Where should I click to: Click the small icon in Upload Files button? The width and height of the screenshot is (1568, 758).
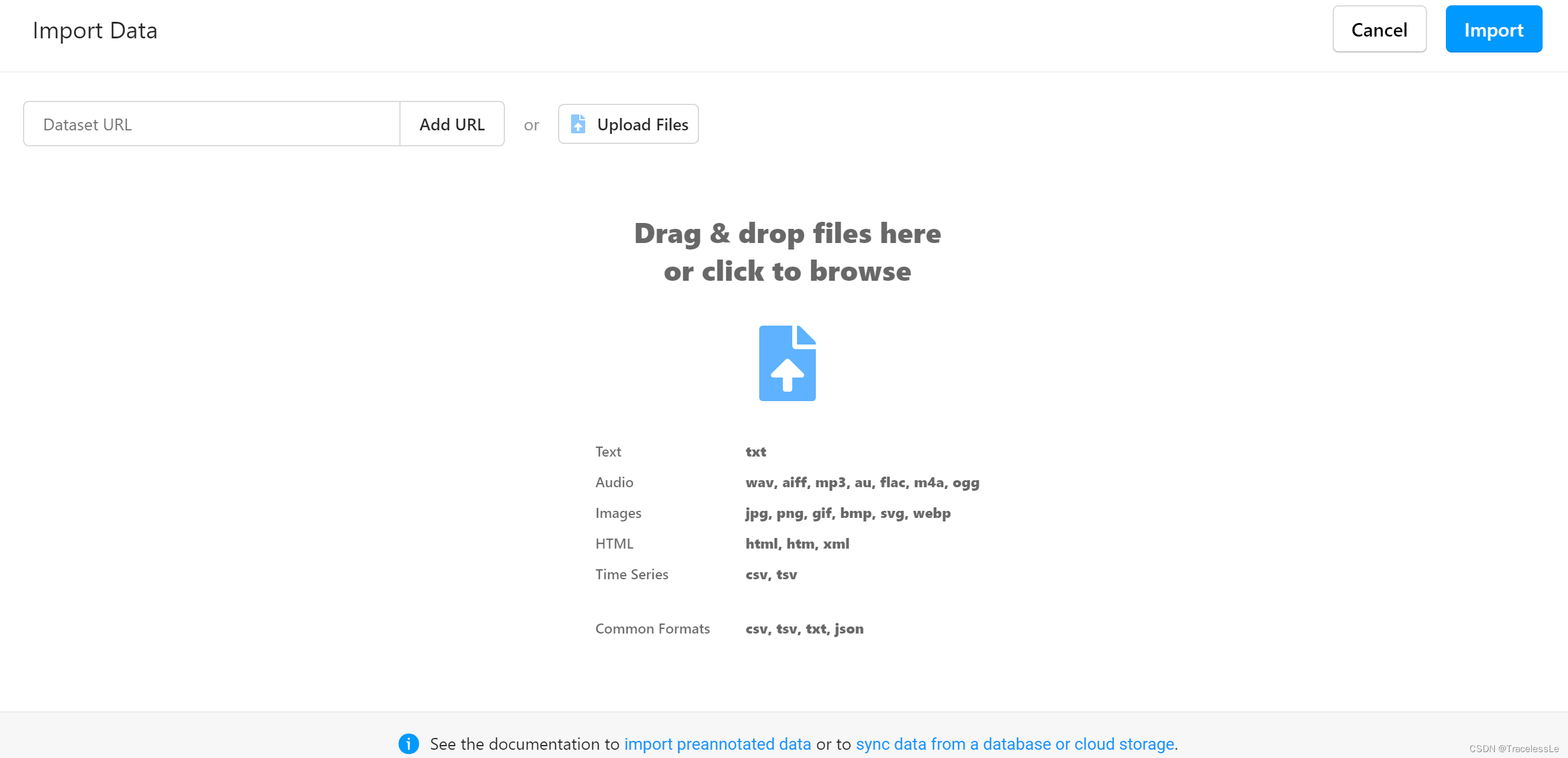pos(578,124)
